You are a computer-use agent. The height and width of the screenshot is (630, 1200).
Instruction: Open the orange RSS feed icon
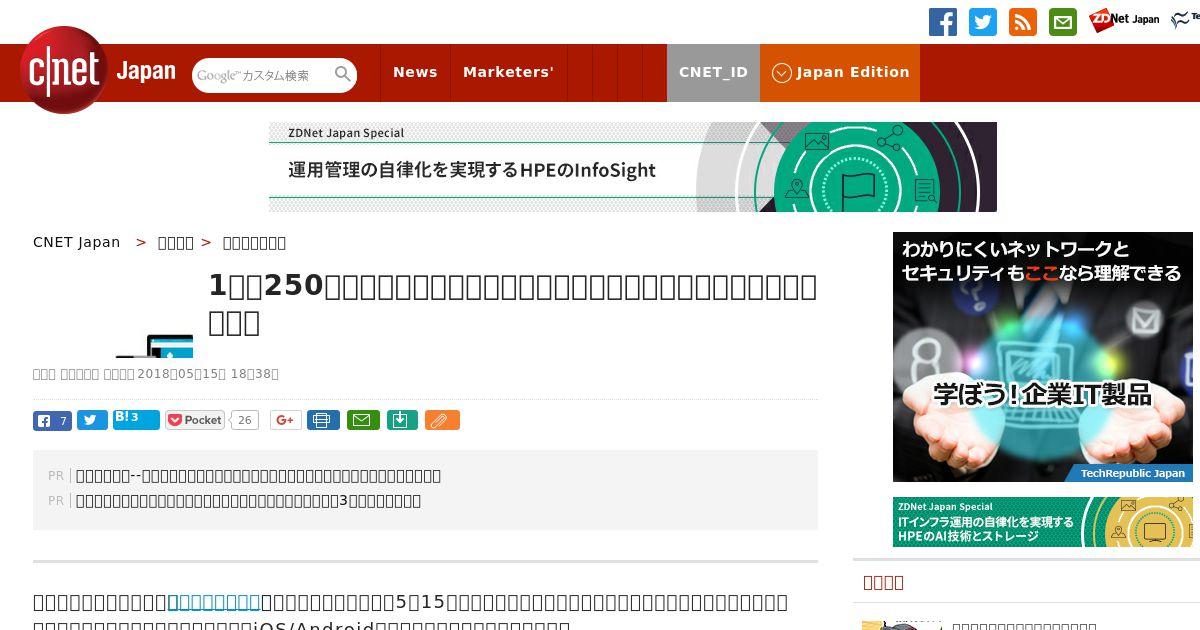coord(1023,22)
